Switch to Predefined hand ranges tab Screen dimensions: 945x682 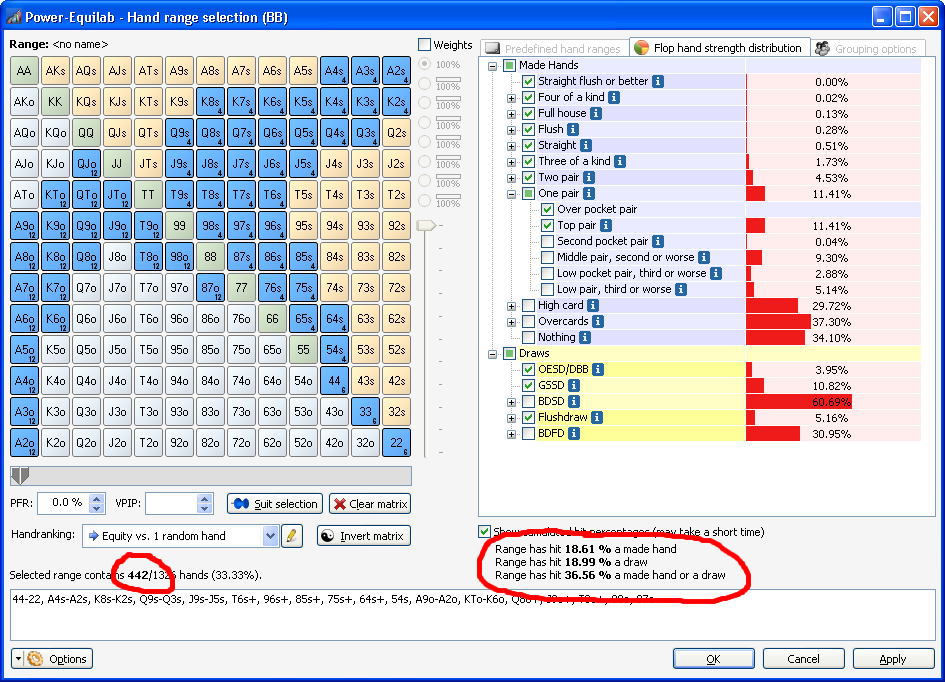coord(554,48)
